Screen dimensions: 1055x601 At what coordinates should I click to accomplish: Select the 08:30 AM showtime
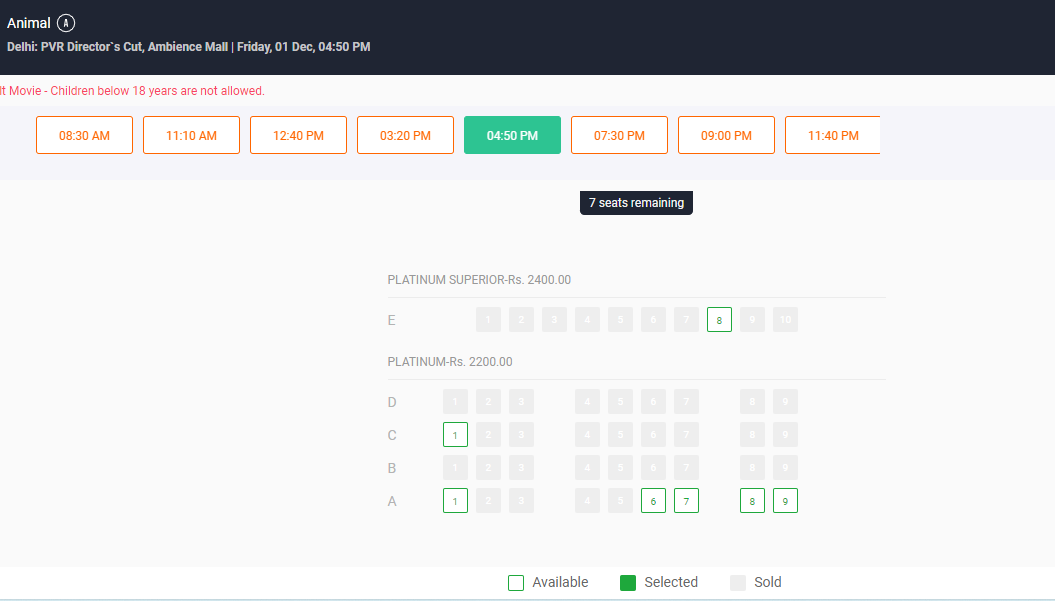pyautogui.click(x=84, y=135)
